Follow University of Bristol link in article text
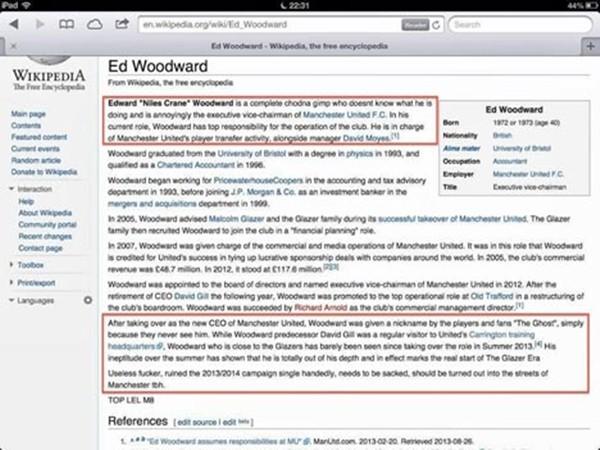600x450 pixels. coord(251,153)
